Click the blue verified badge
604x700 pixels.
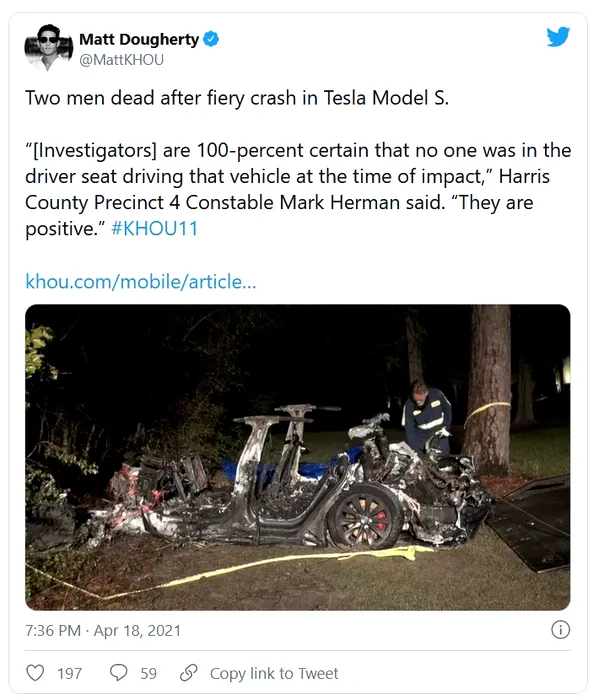[212, 40]
